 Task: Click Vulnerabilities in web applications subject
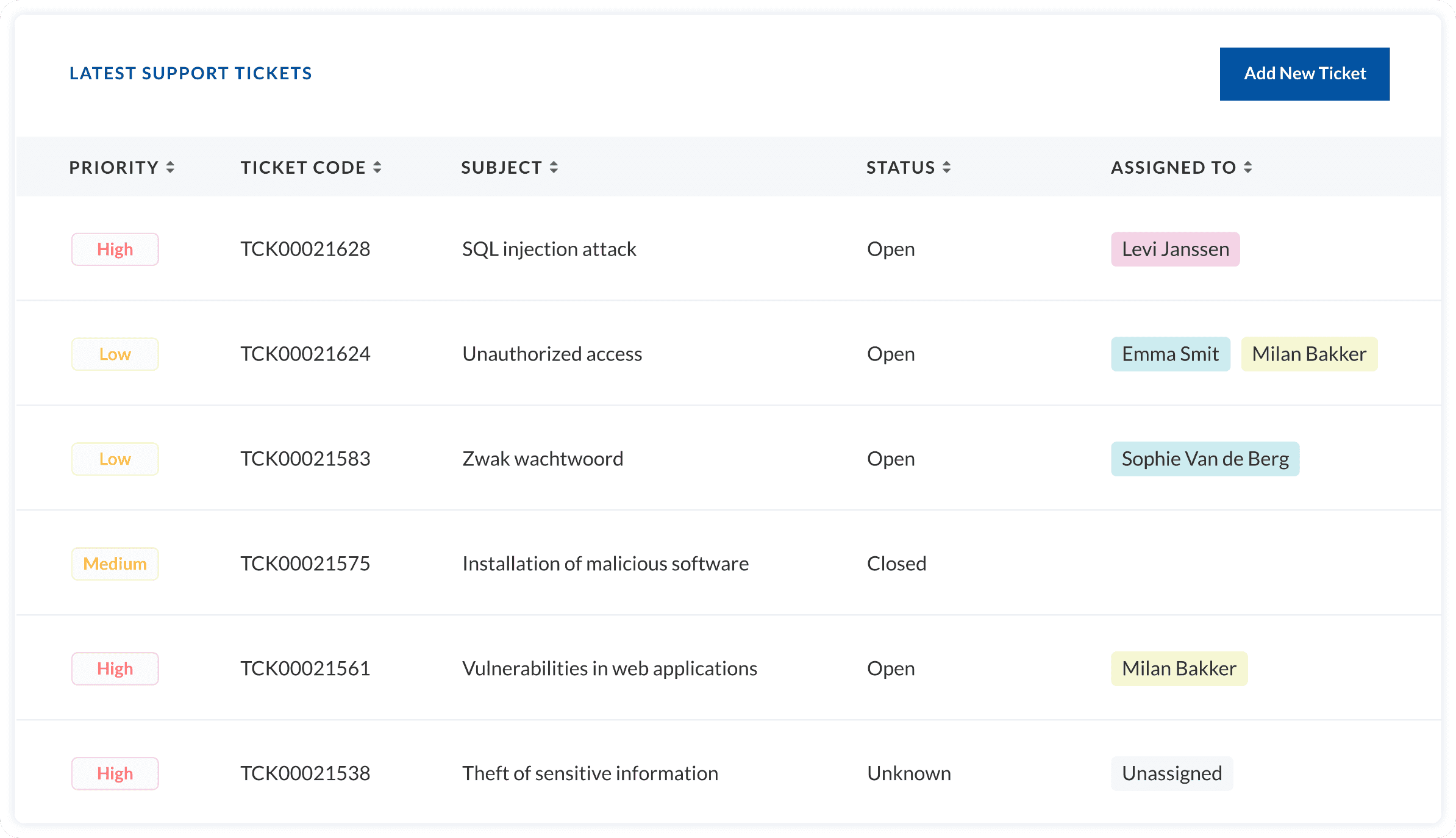[609, 669]
